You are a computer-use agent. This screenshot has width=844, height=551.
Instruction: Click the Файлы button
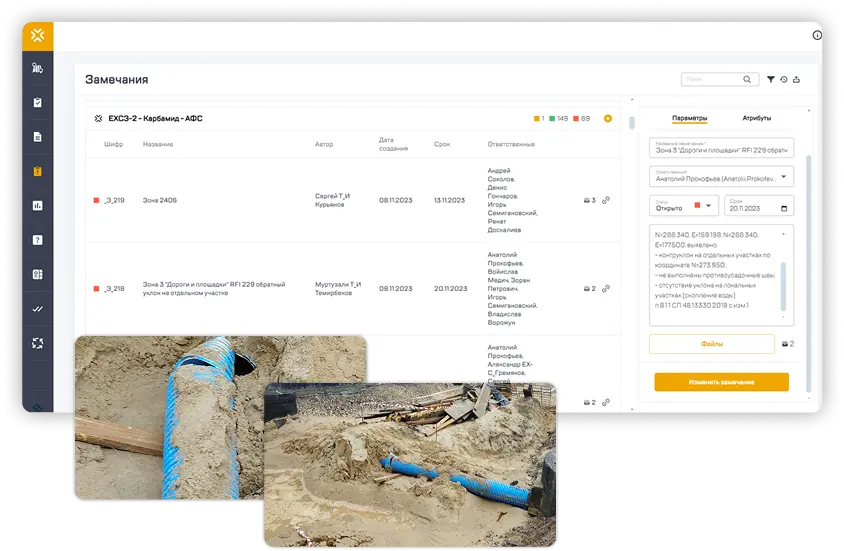(711, 344)
